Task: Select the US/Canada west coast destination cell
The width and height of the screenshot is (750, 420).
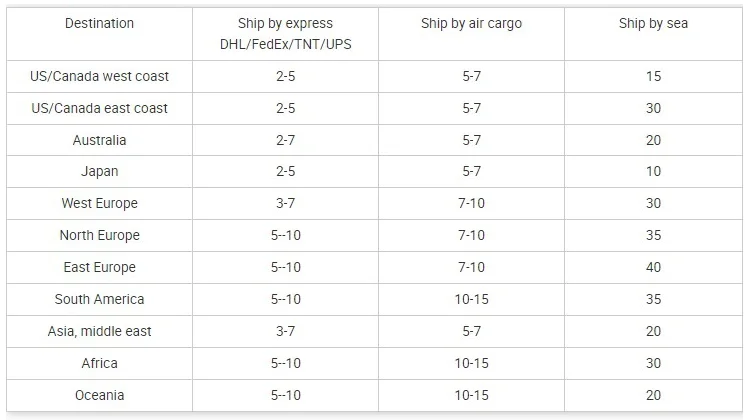Action: click(x=100, y=76)
